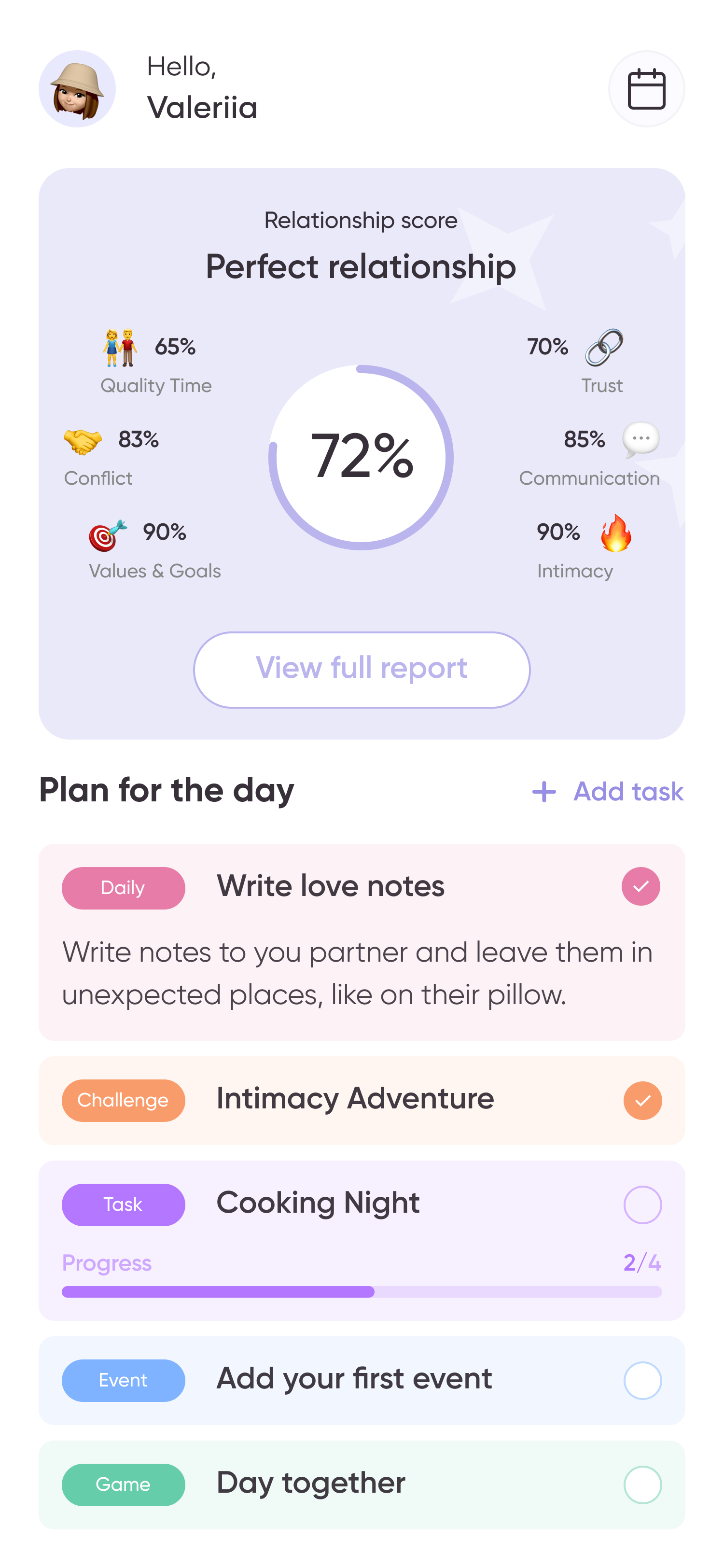Tap the 72% relationship score circle
This screenshot has height=1568, width=724.
pos(361,457)
